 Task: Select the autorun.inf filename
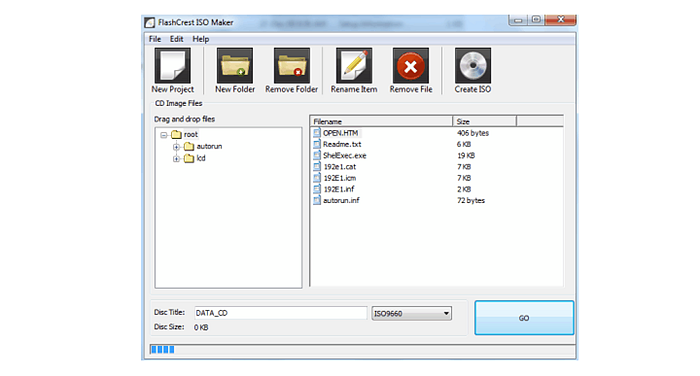tap(341, 200)
